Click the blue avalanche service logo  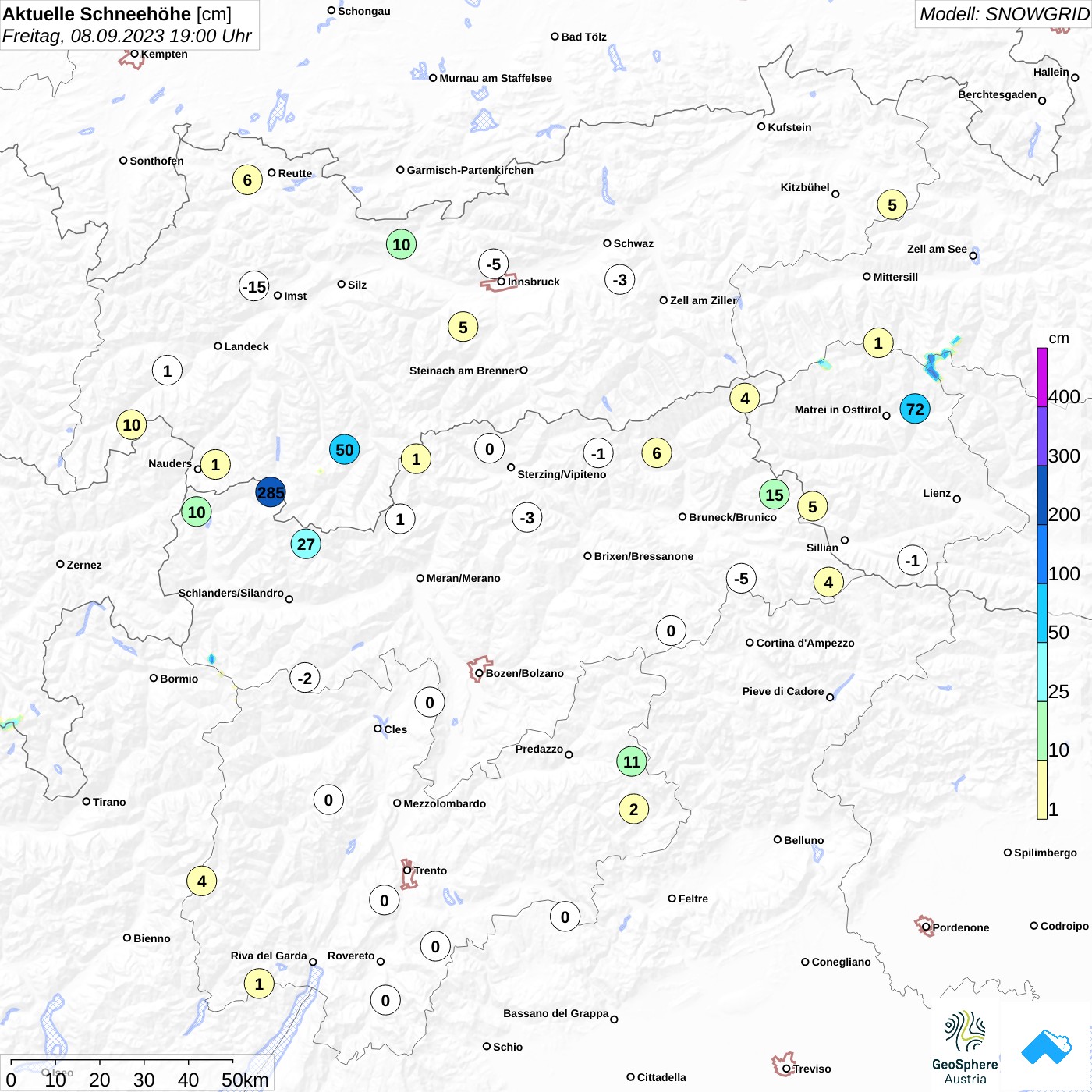coord(1046,1047)
